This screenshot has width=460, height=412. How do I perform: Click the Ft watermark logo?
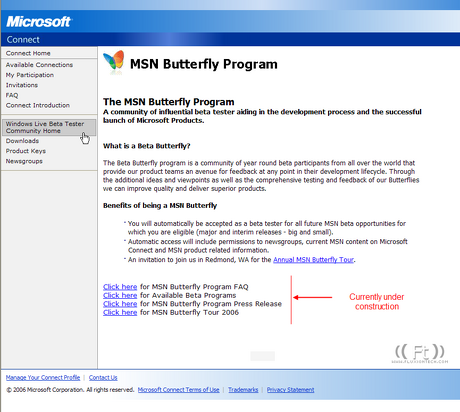pos(420,353)
